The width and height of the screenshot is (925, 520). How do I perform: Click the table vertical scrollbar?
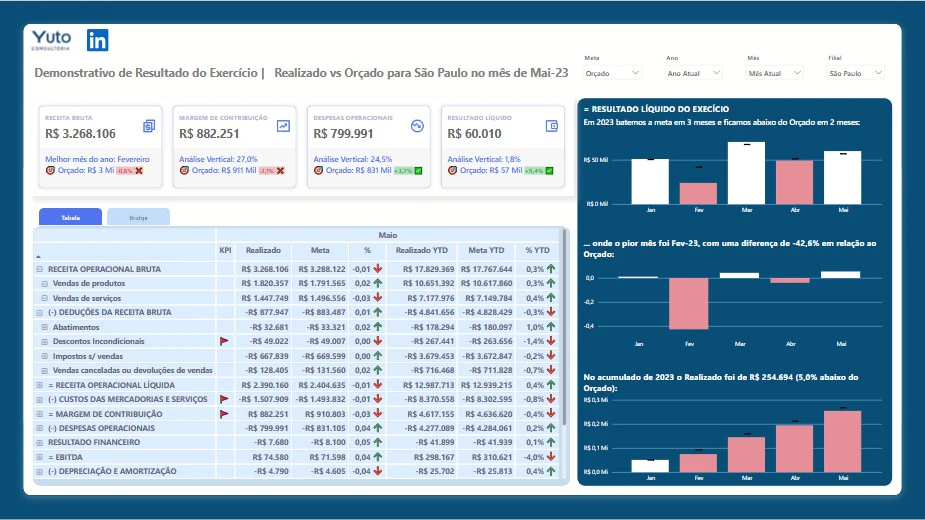[565, 328]
